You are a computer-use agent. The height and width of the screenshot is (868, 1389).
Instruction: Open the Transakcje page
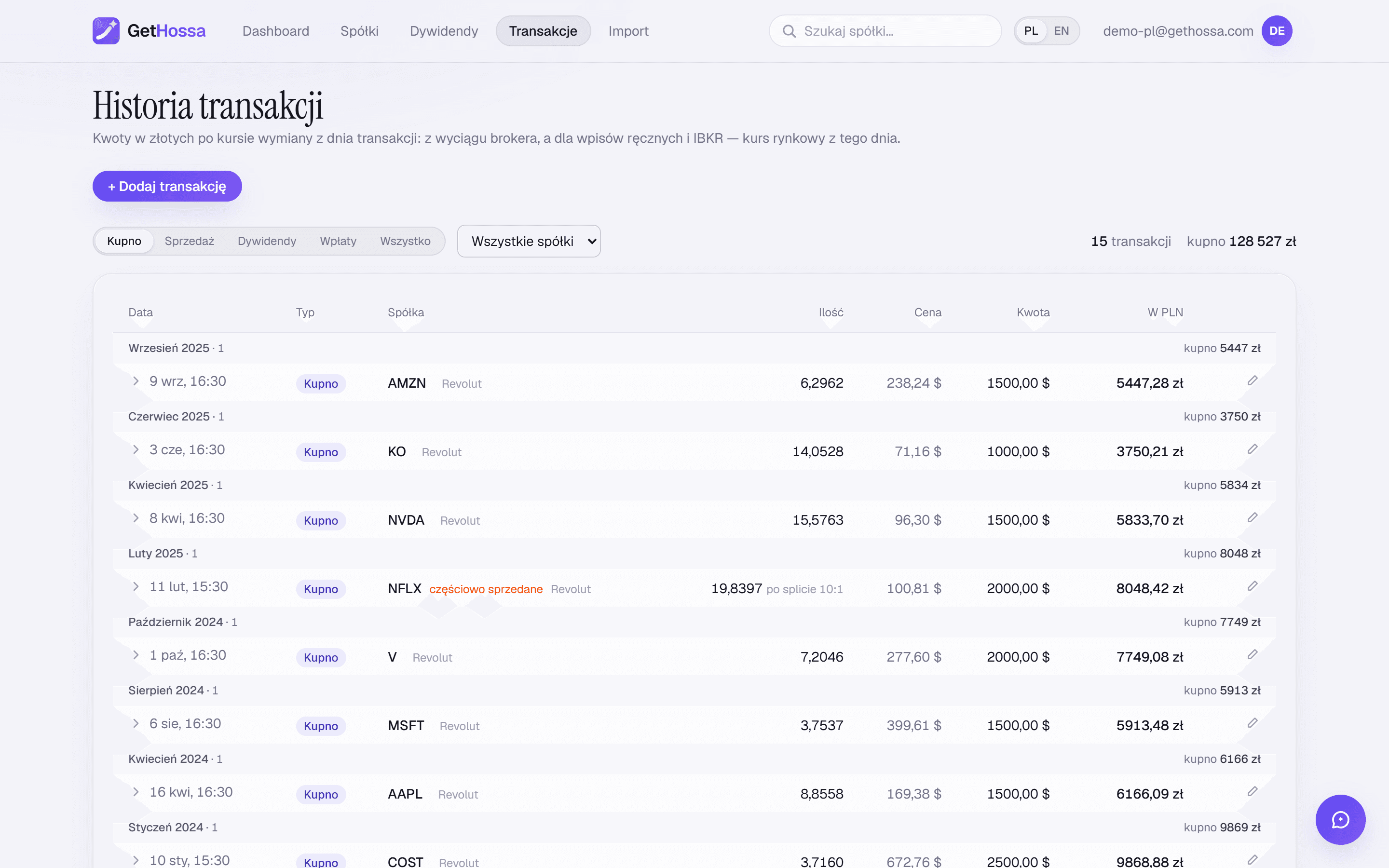543,31
